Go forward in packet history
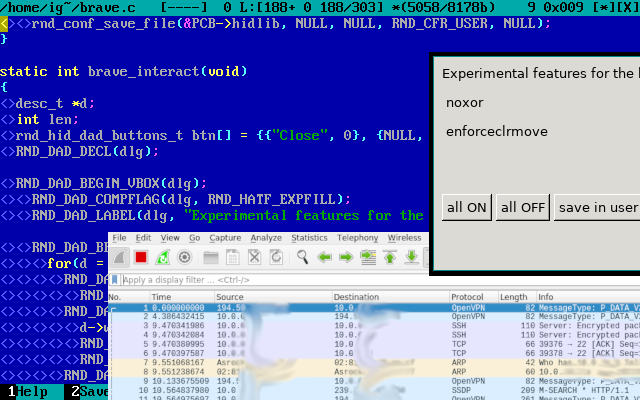 point(346,258)
